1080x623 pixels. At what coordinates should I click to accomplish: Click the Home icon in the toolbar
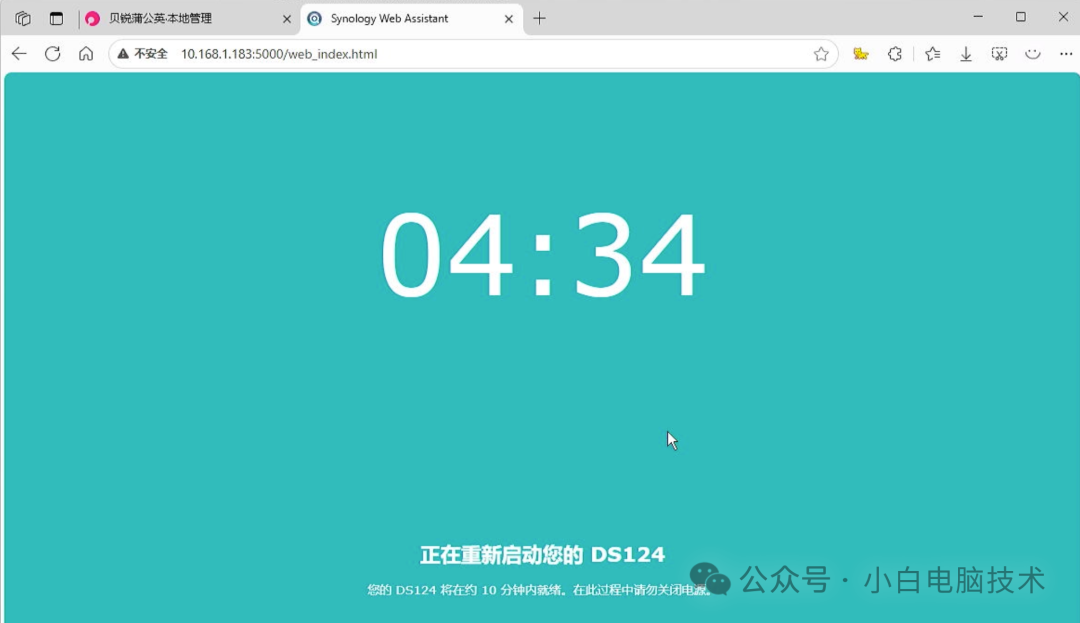pyautogui.click(x=86, y=53)
